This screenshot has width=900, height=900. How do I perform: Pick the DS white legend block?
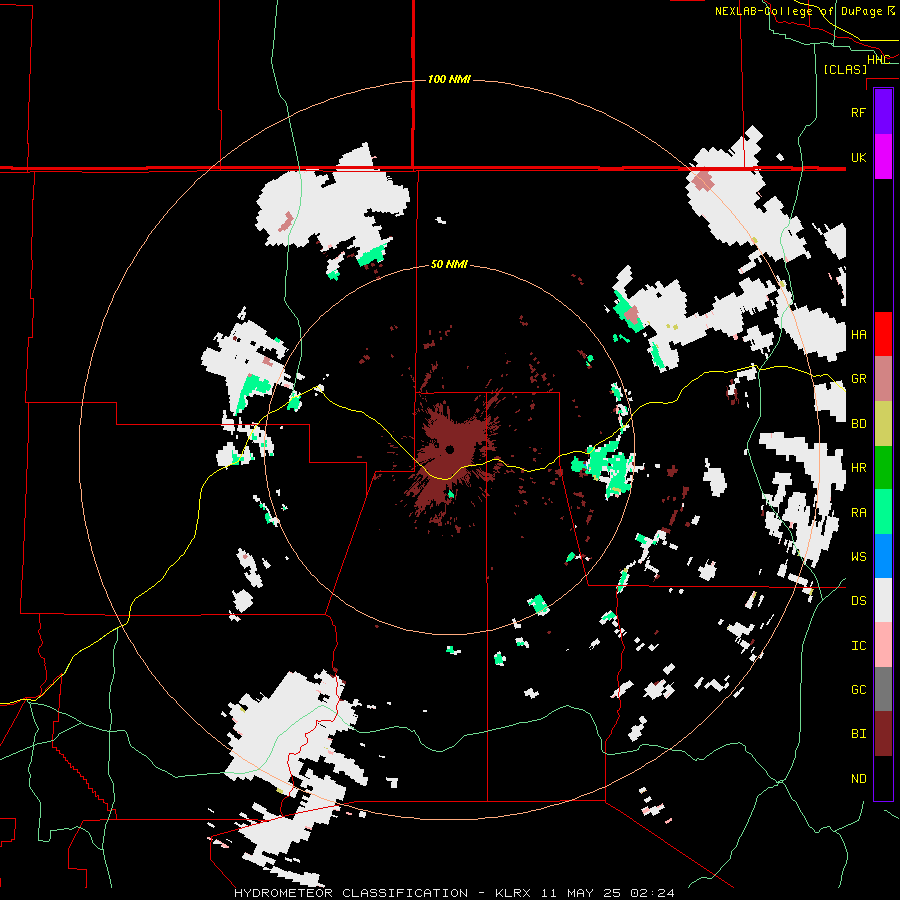point(883,600)
